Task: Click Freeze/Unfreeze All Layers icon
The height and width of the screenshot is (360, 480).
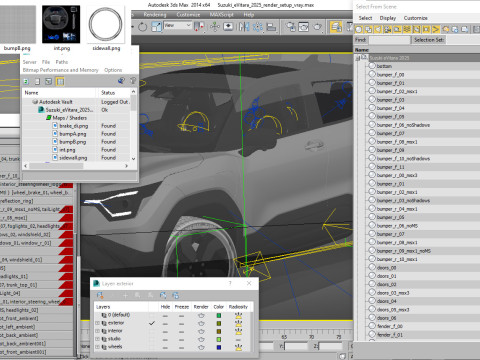Action: pos(176,295)
